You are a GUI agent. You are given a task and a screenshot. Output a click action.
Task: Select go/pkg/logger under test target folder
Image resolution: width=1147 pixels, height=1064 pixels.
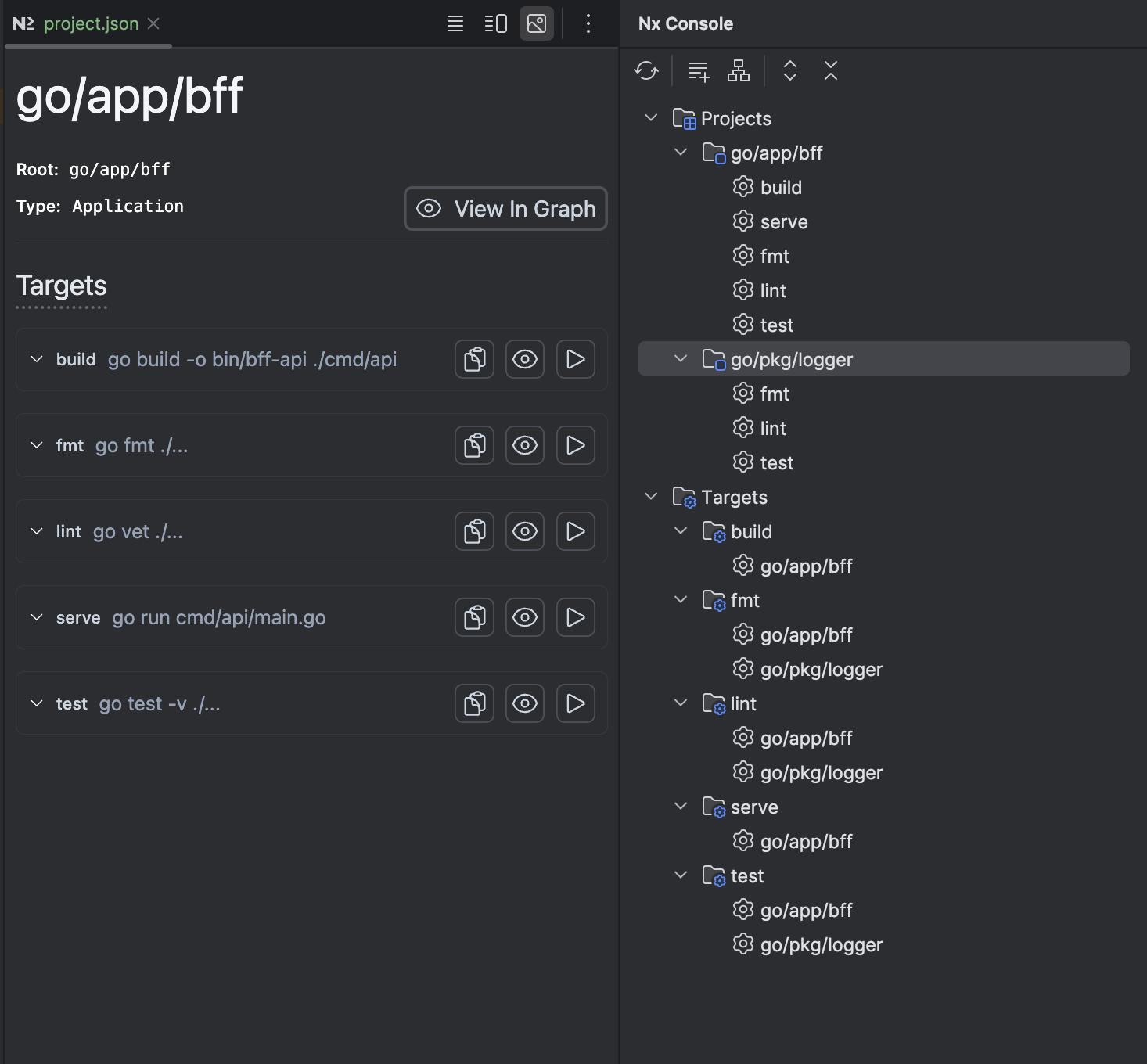click(x=822, y=944)
